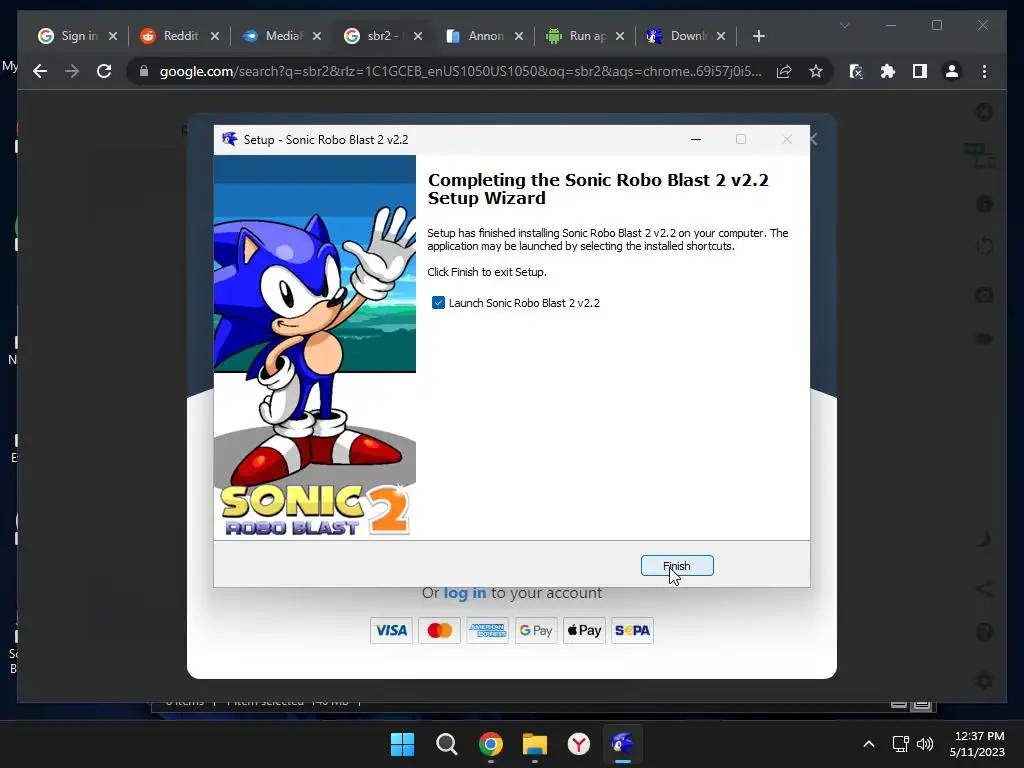Image resolution: width=1024 pixels, height=768 pixels.
Task: Open the Chrome profile menu
Action: click(952, 71)
